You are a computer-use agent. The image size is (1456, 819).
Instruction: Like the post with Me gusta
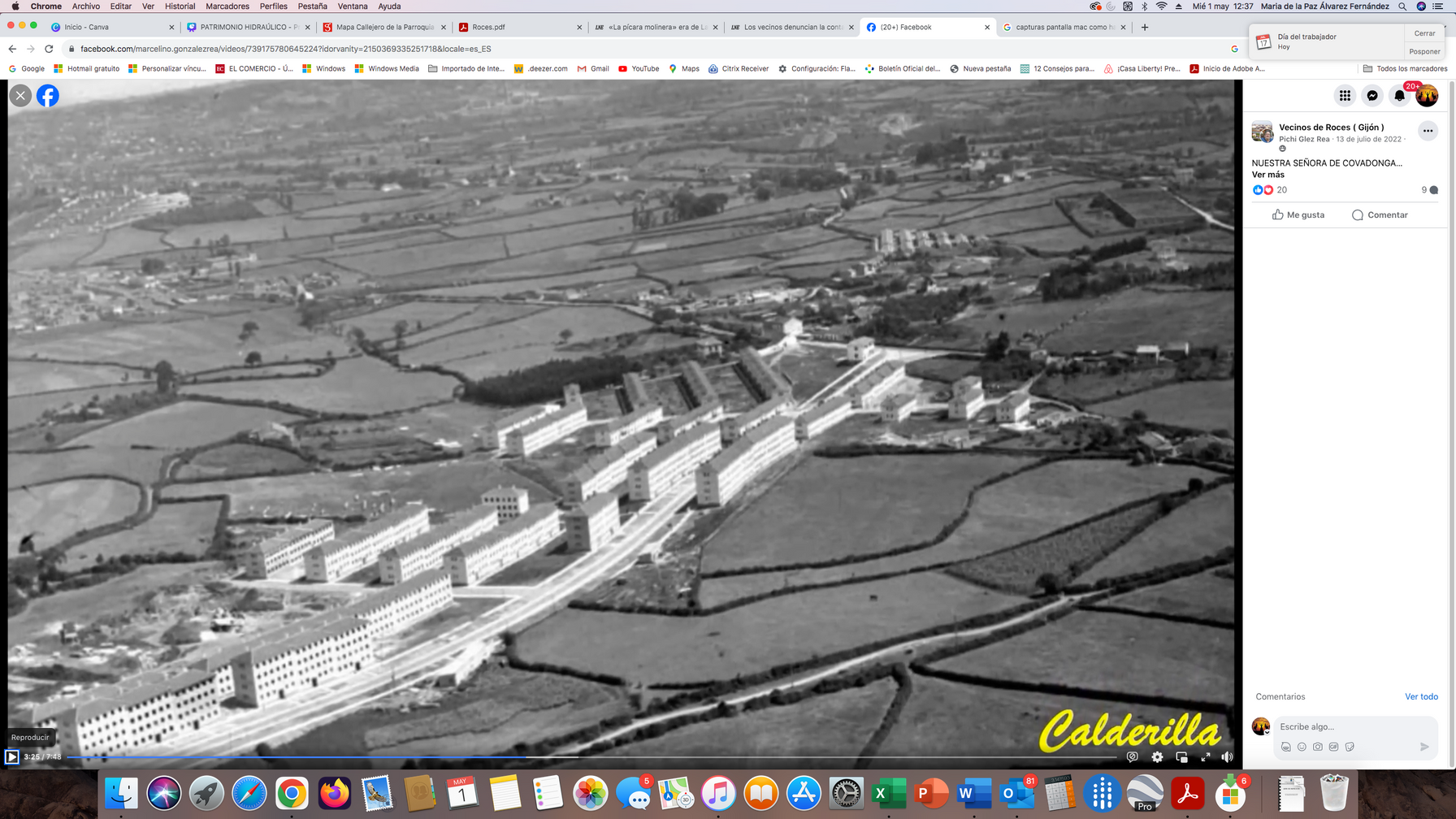click(1298, 214)
